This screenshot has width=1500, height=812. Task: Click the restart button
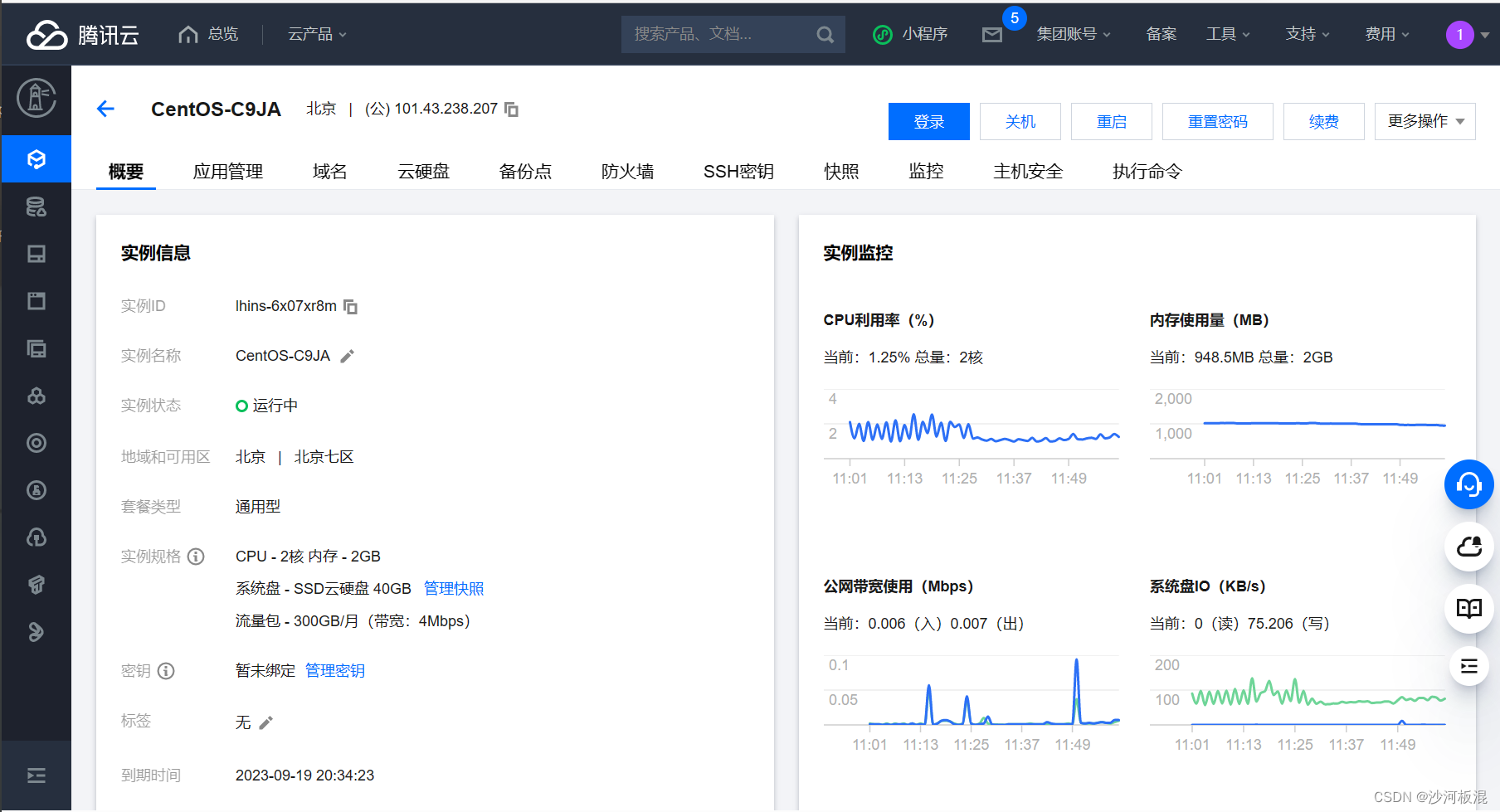[1112, 121]
